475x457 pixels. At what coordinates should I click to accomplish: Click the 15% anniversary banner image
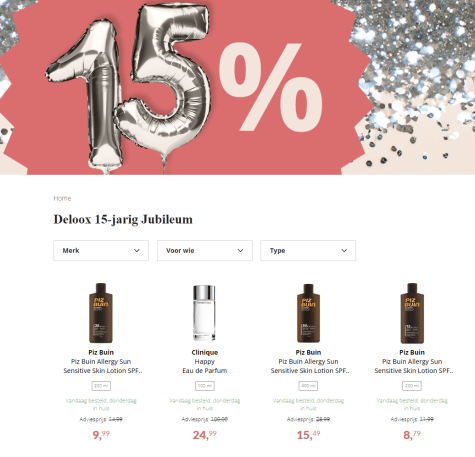(237, 87)
